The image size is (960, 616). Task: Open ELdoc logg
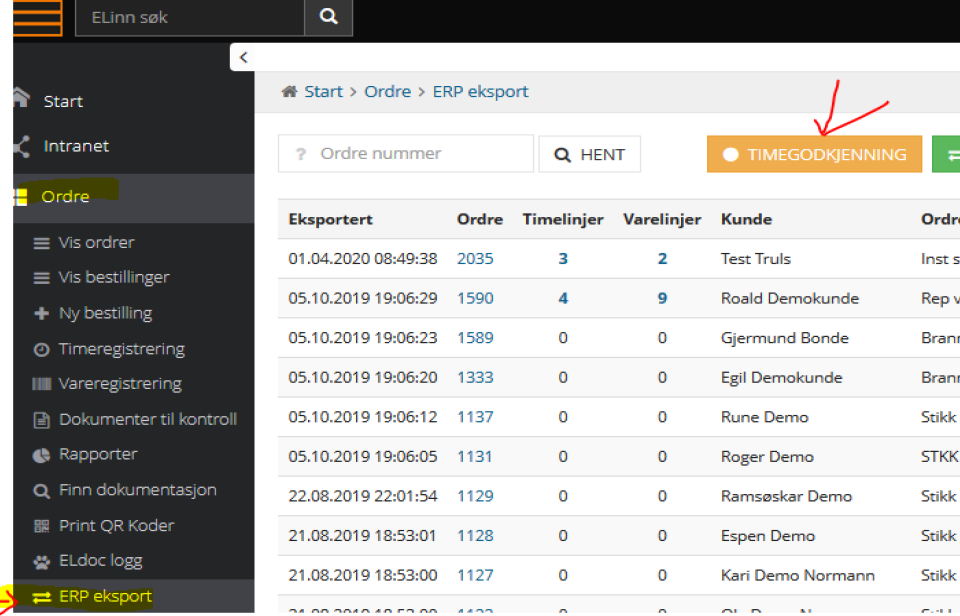[100, 561]
